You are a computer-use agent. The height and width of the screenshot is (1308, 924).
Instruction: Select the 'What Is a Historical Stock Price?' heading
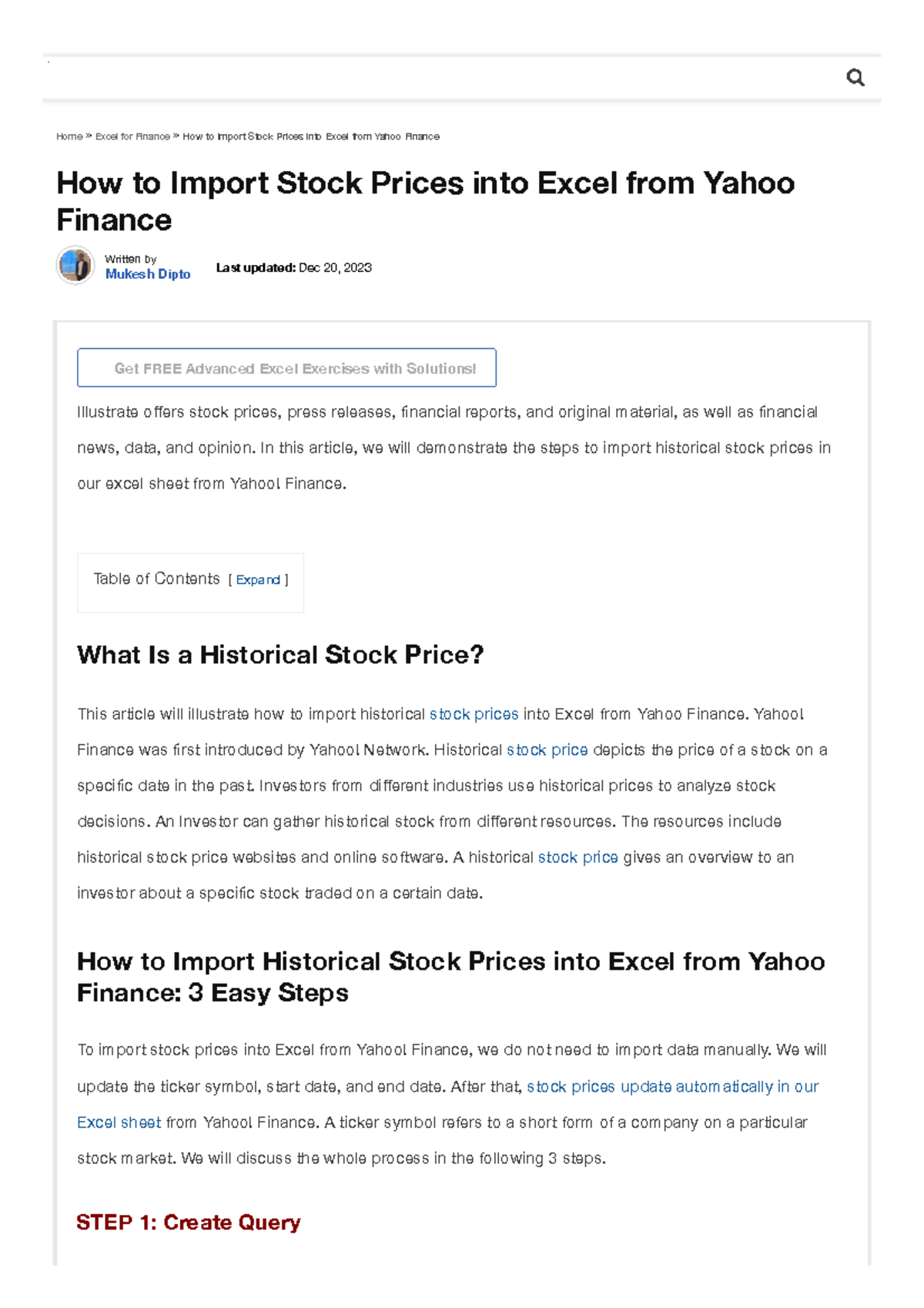(279, 655)
